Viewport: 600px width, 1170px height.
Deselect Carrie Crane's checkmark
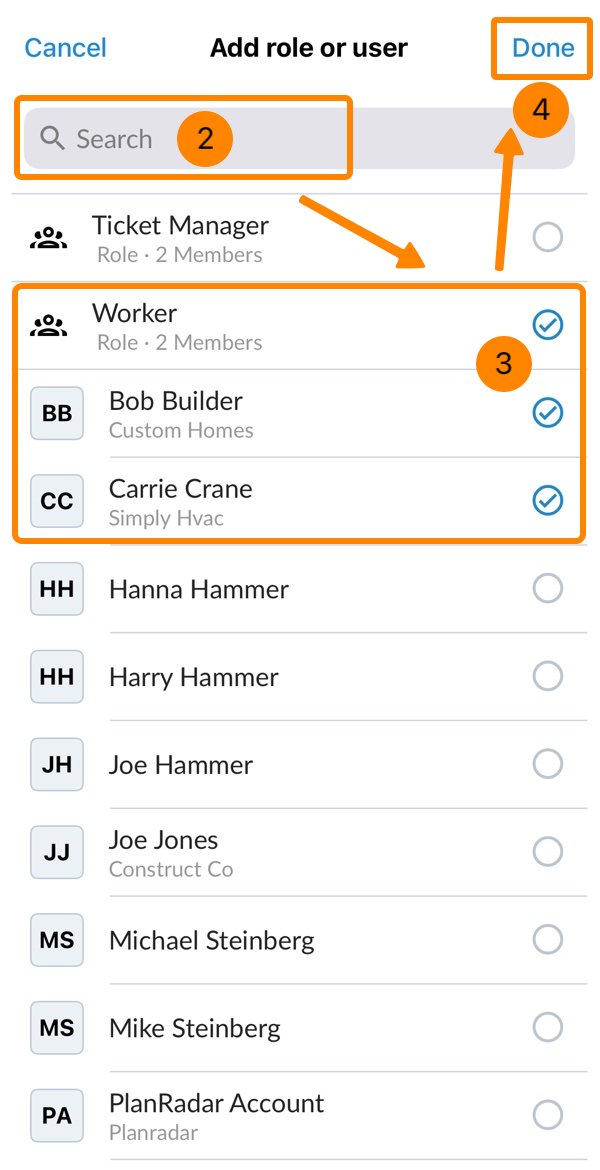pyautogui.click(x=547, y=500)
